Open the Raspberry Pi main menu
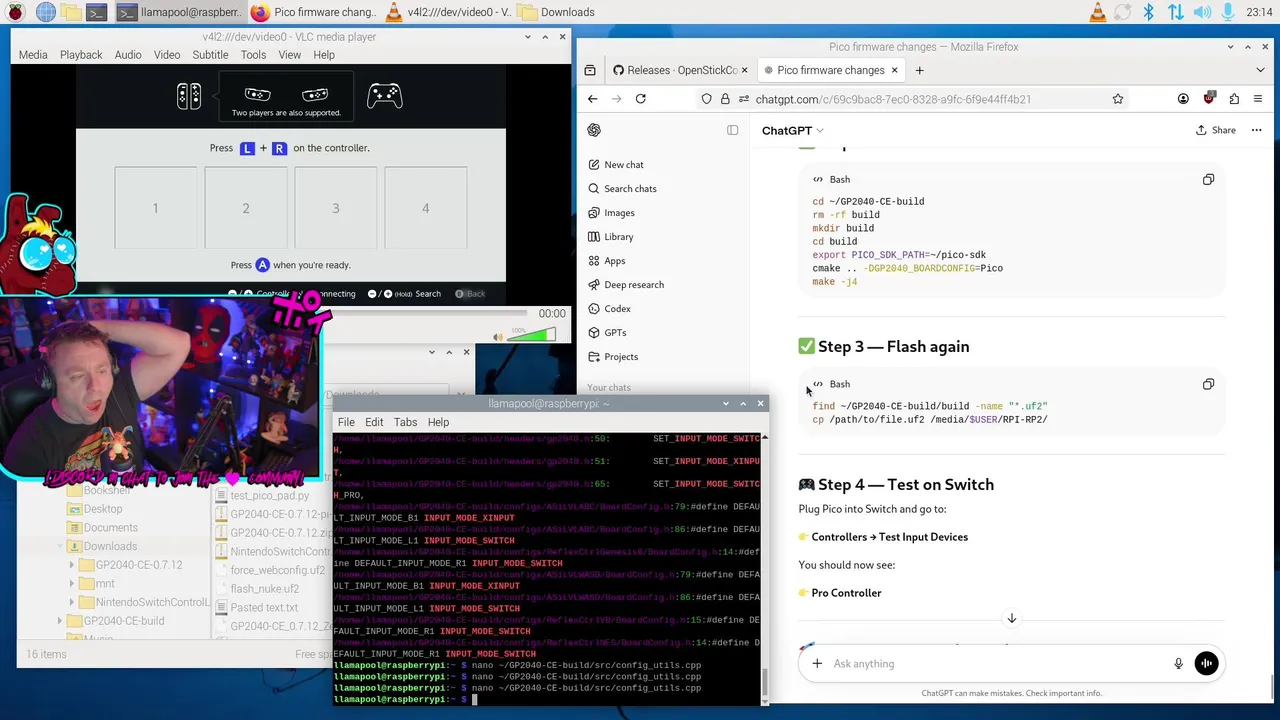1280x720 pixels. tap(15, 12)
